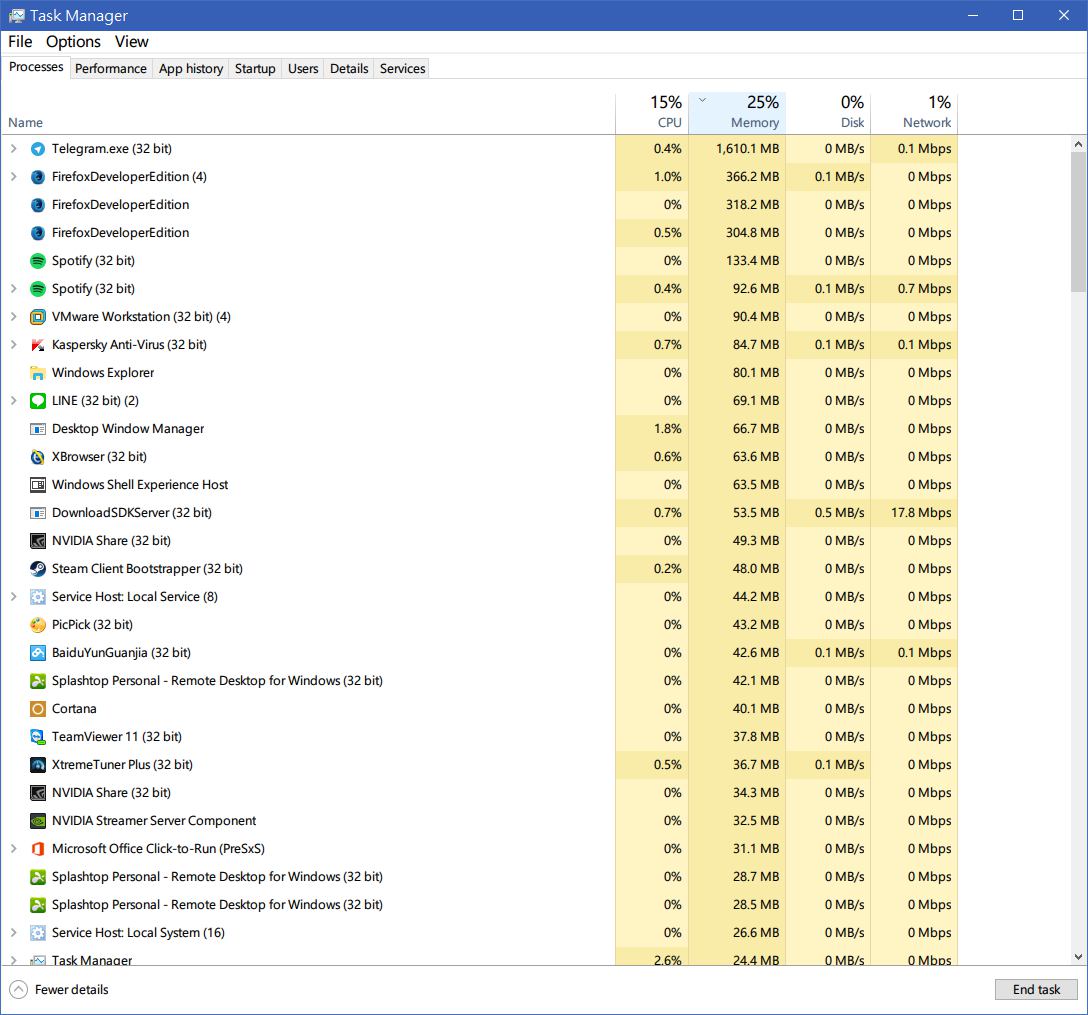Expand the LINE (32 bit) (2) group
The width and height of the screenshot is (1088, 1015).
(x=13, y=400)
